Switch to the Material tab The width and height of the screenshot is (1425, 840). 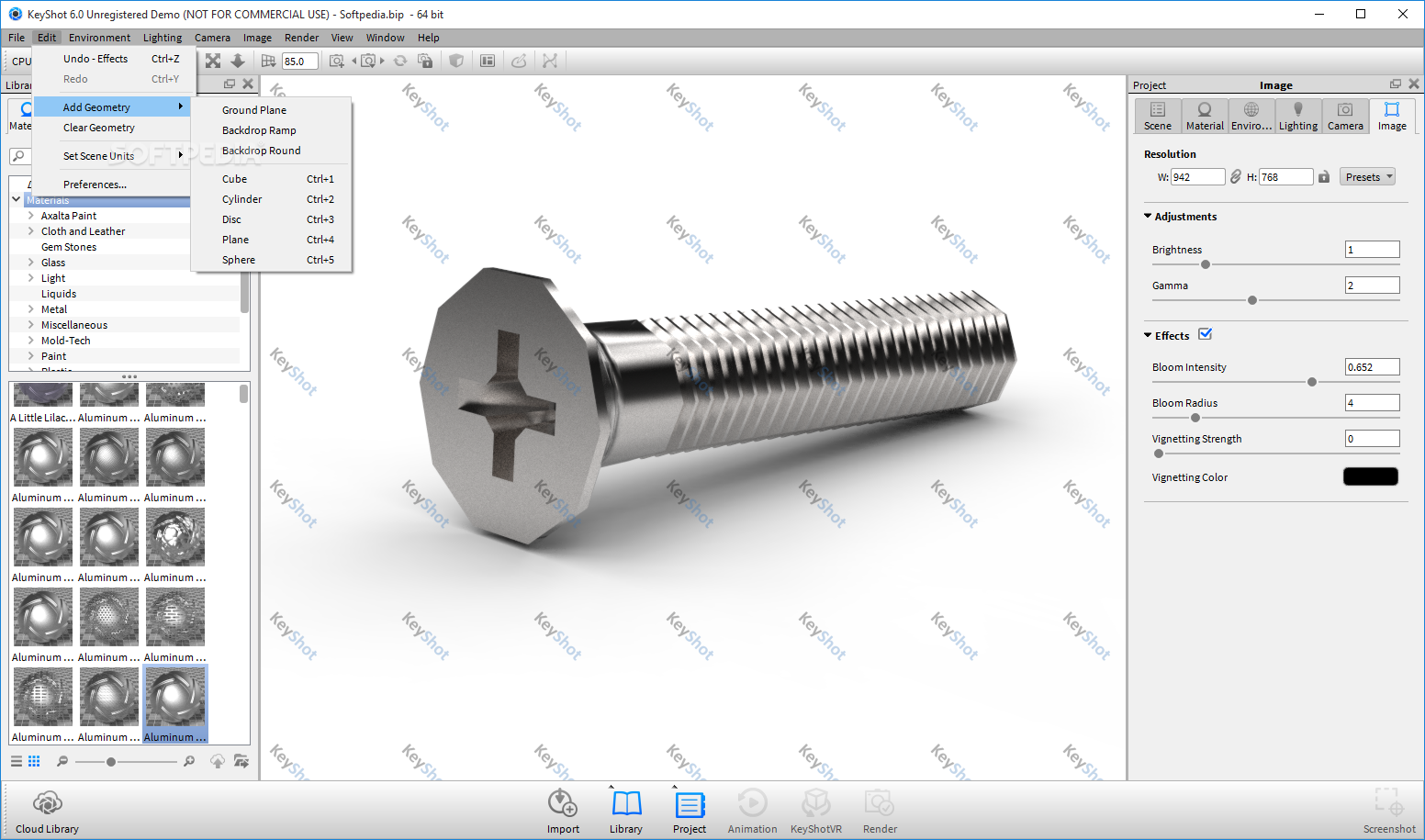(x=1205, y=117)
